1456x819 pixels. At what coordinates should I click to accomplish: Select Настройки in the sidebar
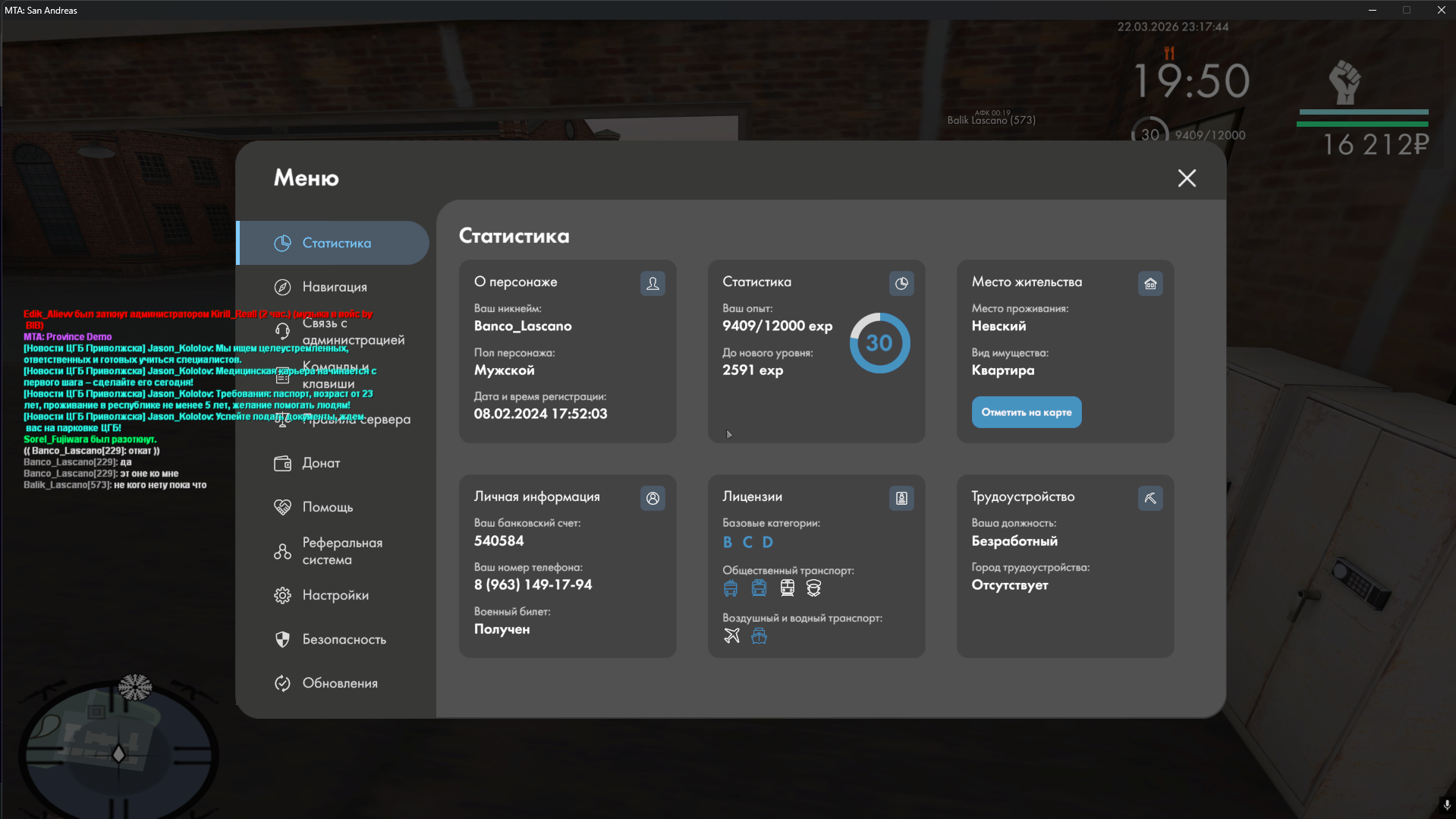pos(335,595)
